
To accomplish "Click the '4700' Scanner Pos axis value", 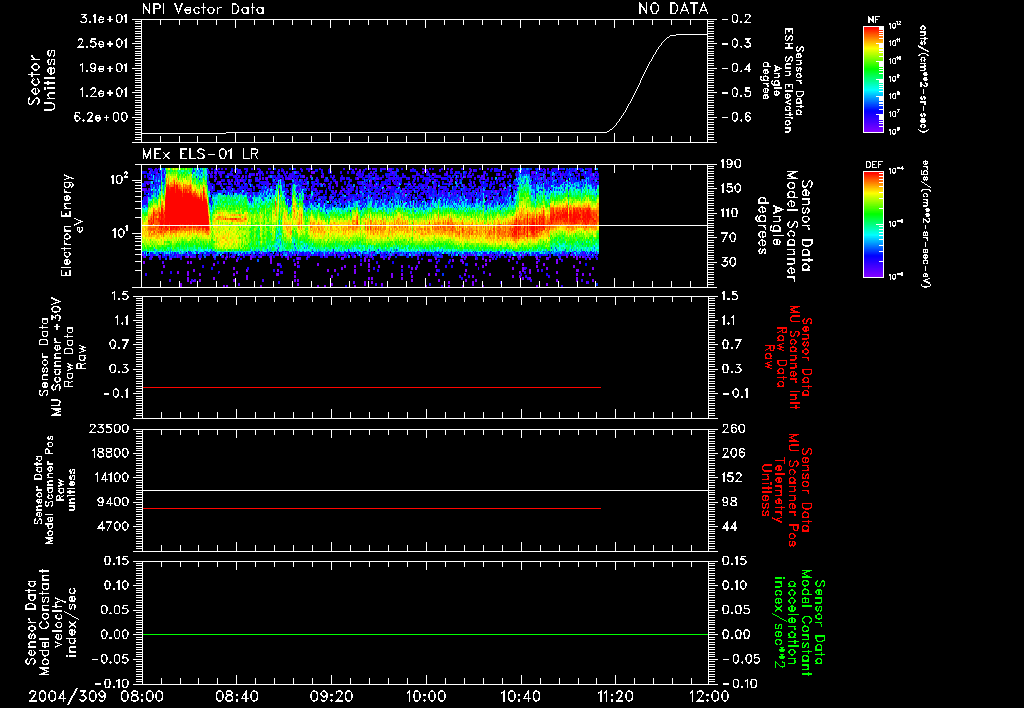I will pos(113,526).
